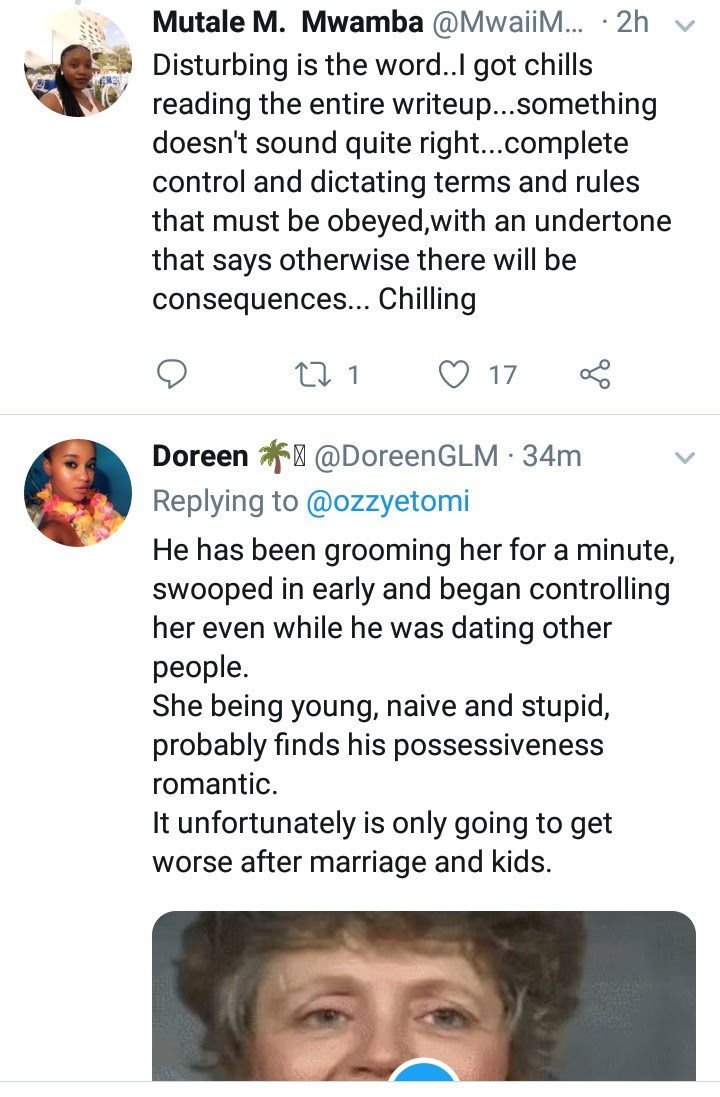Image resolution: width=720 pixels, height=1097 pixels.
Task: Share Mutale's tweet using the share icon
Action: point(594,374)
